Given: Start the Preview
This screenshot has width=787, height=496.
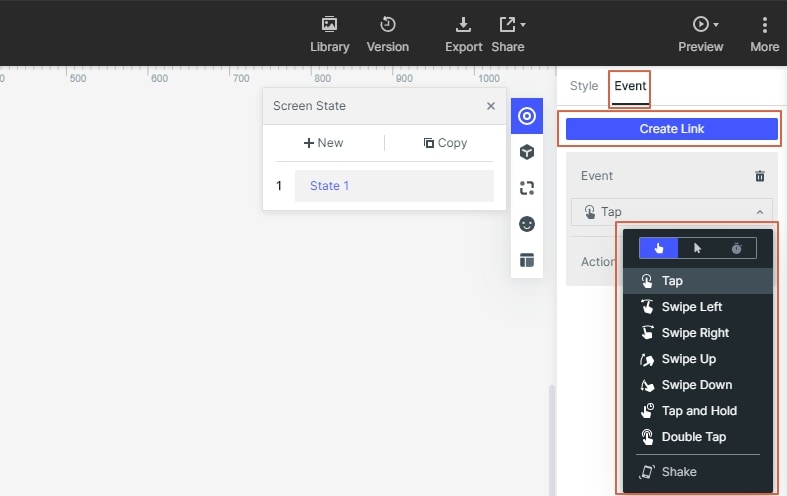Looking at the screenshot, I should [700, 35].
